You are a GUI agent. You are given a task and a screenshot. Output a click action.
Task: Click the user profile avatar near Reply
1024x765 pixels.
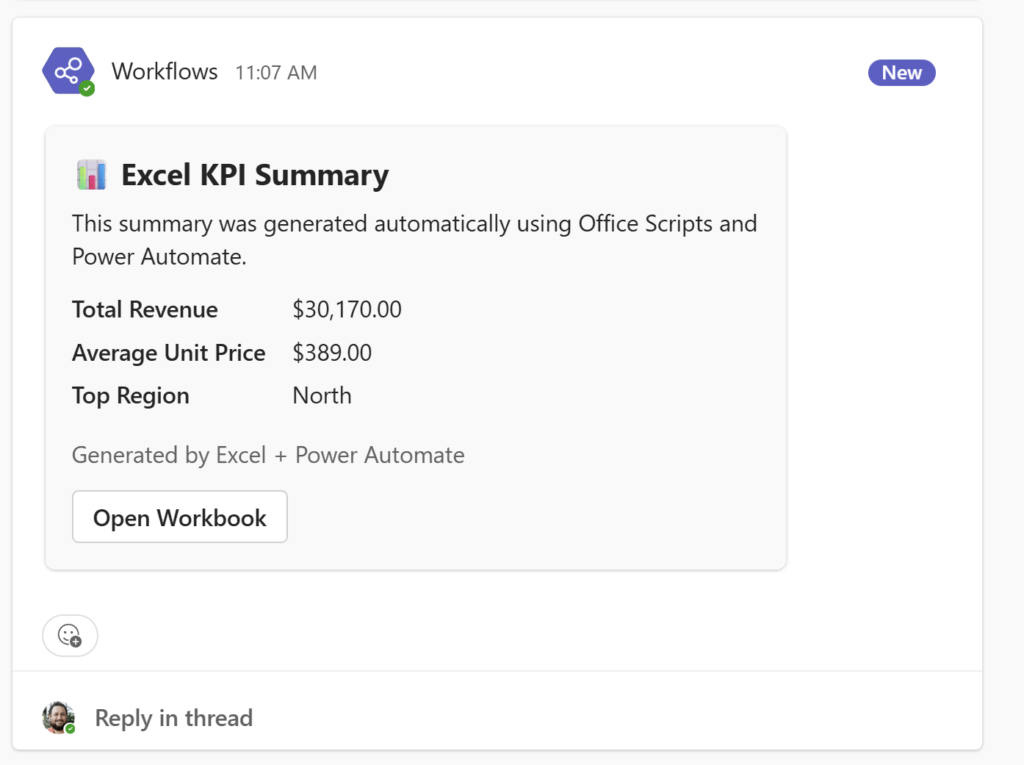click(x=58, y=717)
